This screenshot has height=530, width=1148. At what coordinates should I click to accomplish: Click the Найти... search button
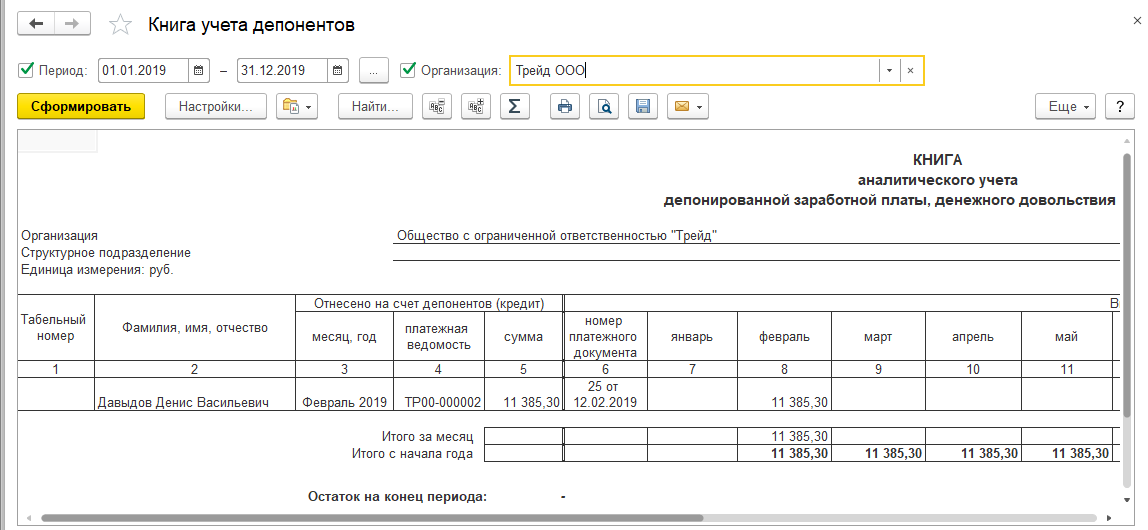tap(375, 106)
